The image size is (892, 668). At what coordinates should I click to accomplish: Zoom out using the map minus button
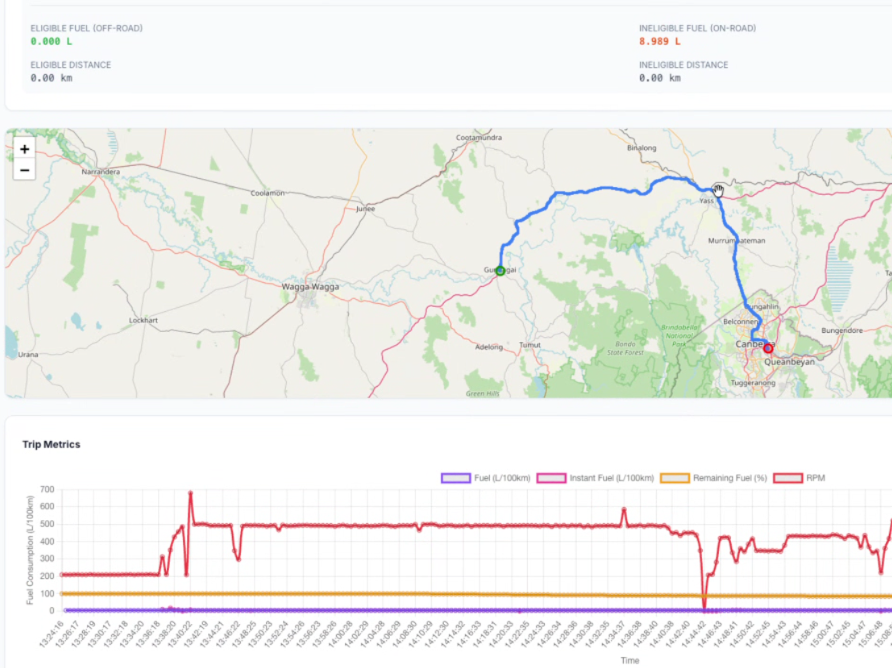24,170
